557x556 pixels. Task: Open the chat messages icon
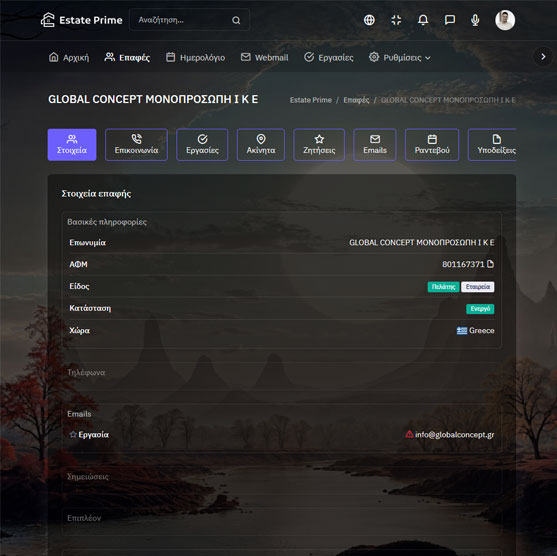(x=450, y=20)
